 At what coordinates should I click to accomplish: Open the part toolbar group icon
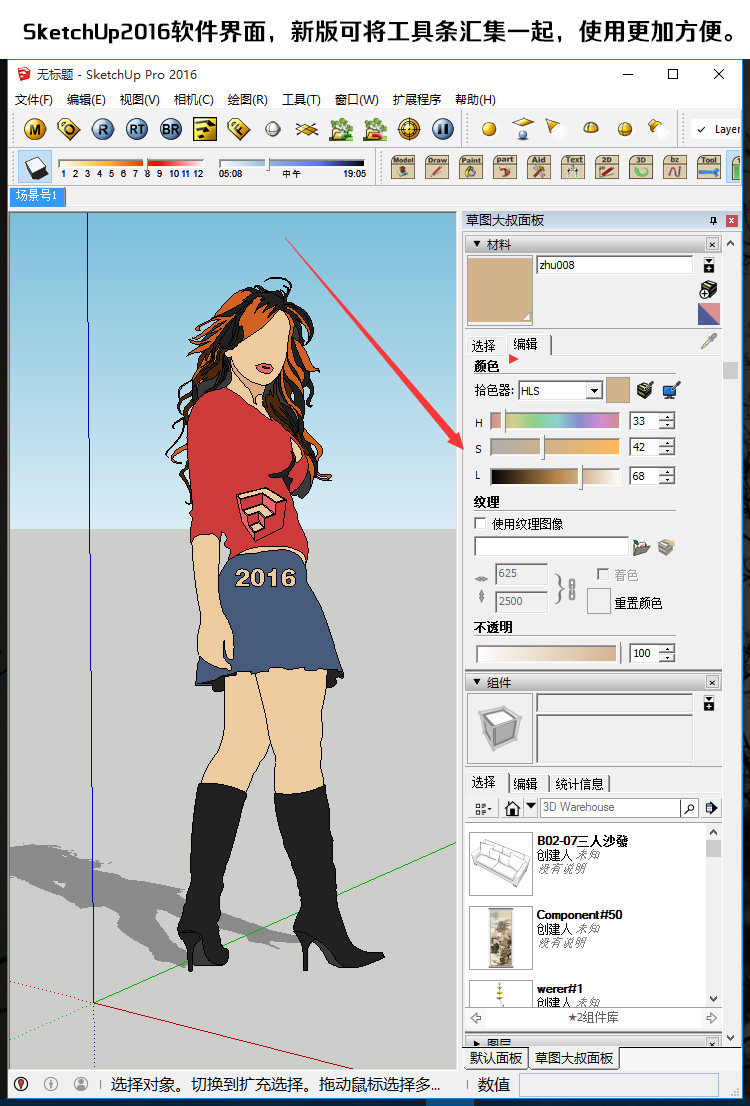(x=504, y=167)
